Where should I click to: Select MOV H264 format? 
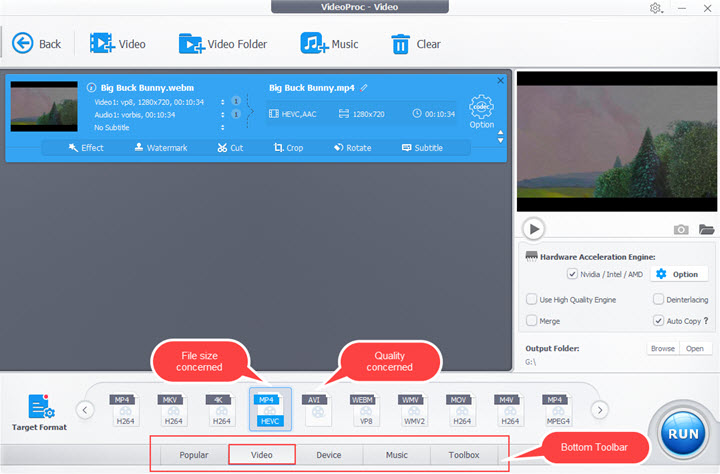(462, 409)
